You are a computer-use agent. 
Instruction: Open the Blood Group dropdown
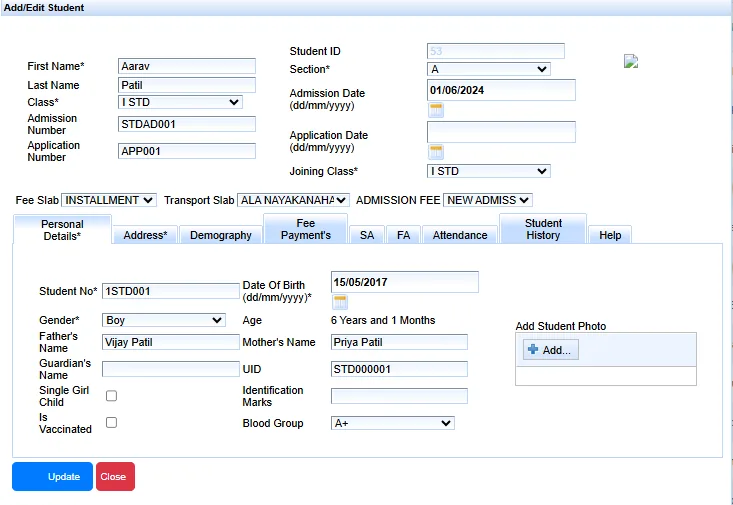[x=393, y=423]
